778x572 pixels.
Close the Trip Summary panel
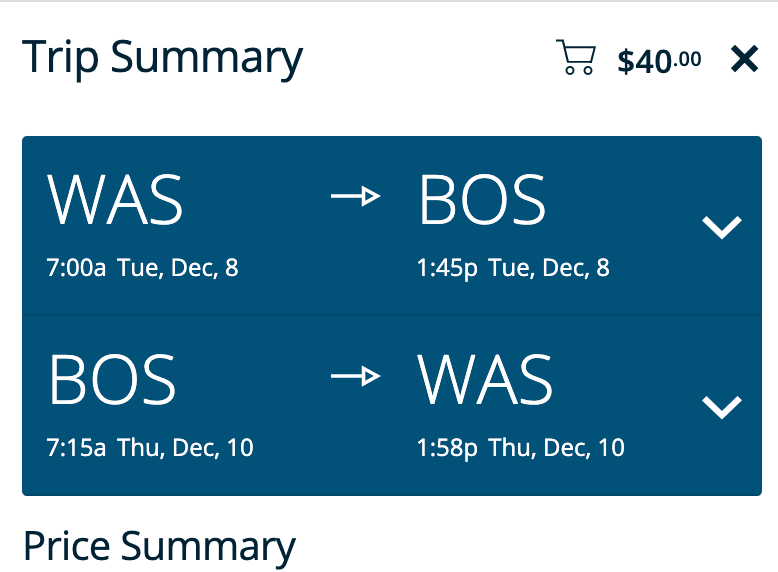pyautogui.click(x=745, y=59)
